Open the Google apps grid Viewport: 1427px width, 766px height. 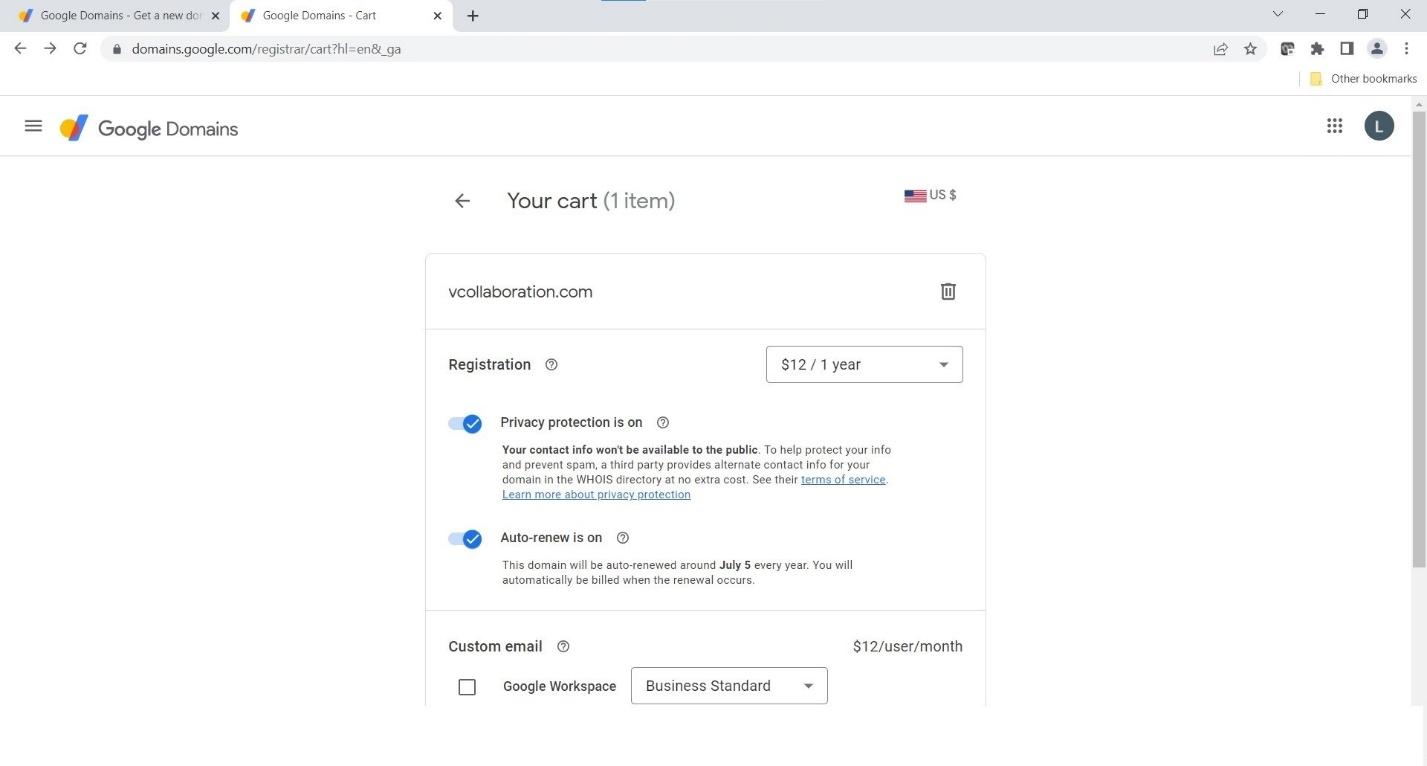1334,126
